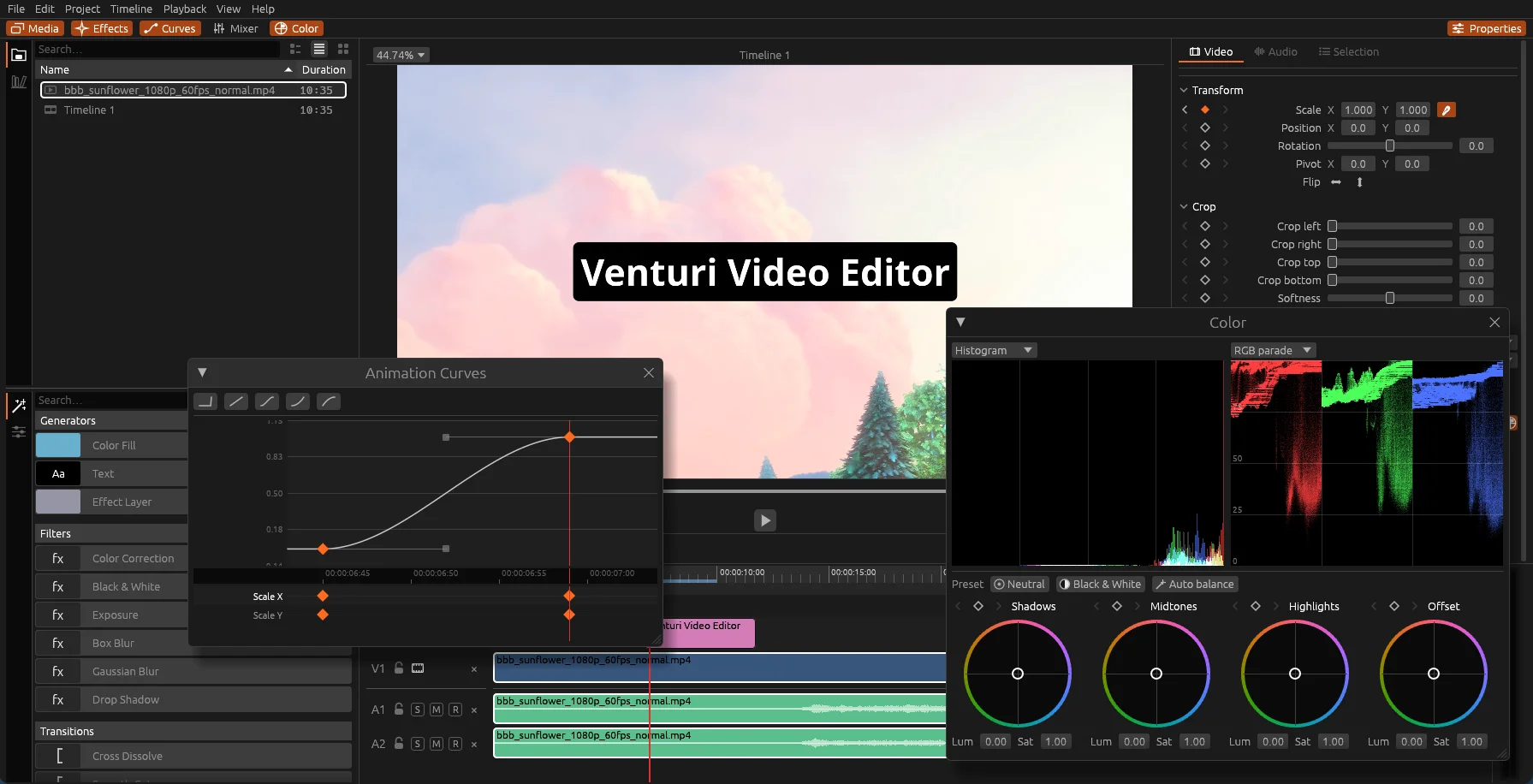The width and height of the screenshot is (1533, 784).
Task: Play the preview video
Action: click(x=765, y=520)
